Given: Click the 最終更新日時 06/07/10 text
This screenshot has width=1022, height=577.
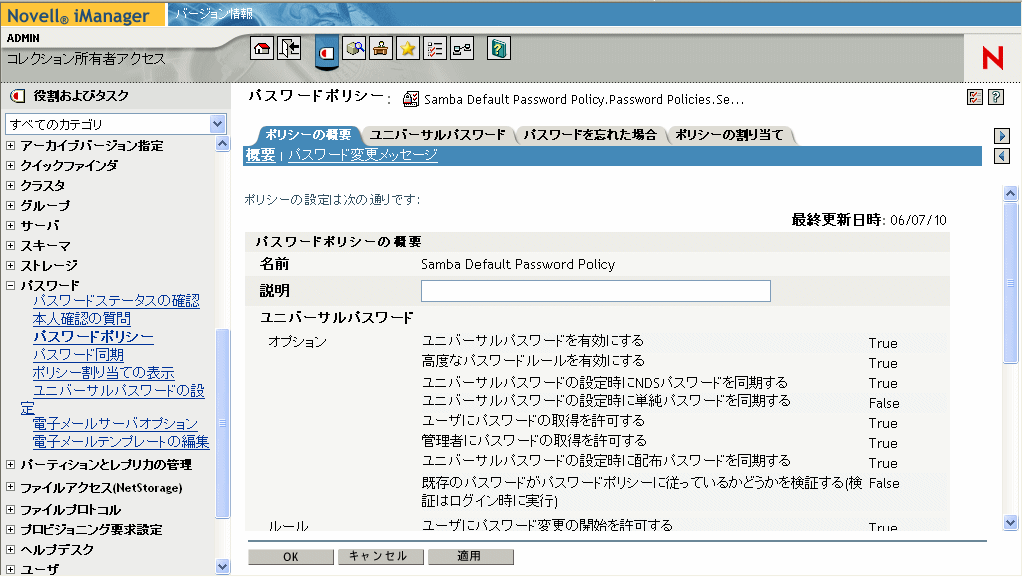Looking at the screenshot, I should (869, 220).
